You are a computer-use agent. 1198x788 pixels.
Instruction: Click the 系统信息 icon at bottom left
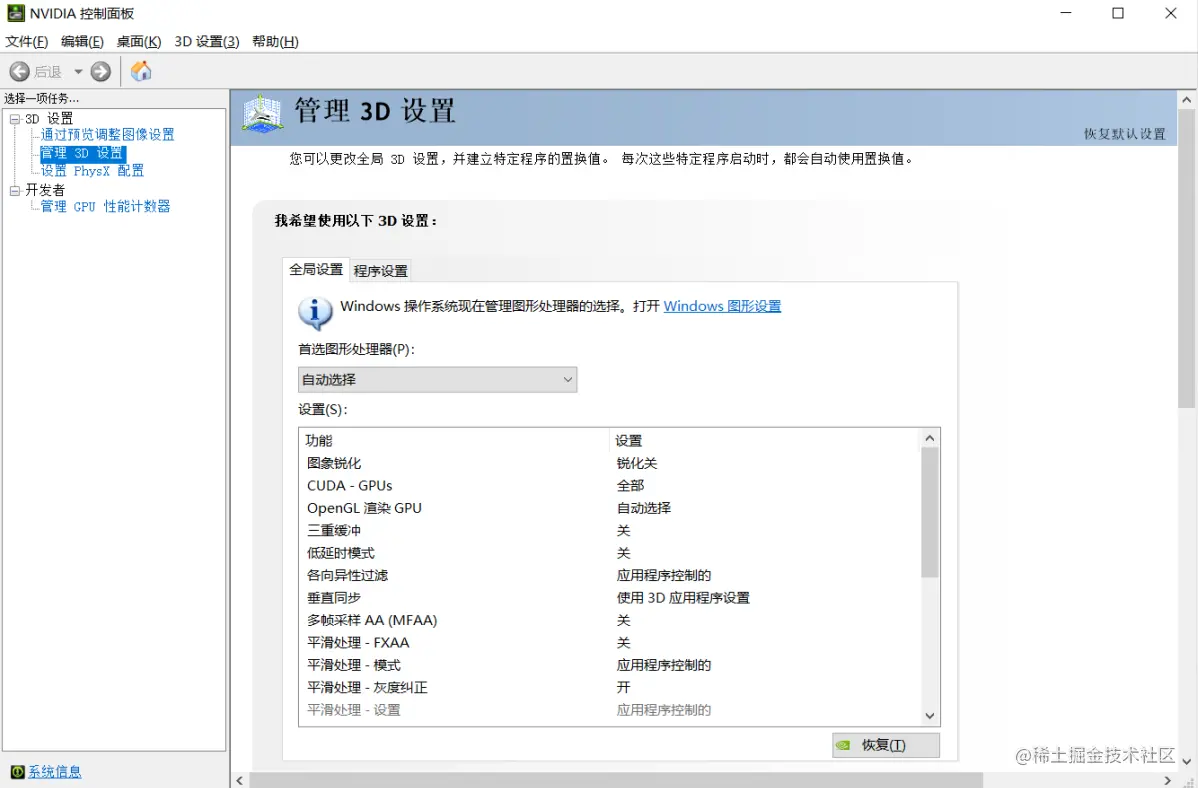point(18,772)
